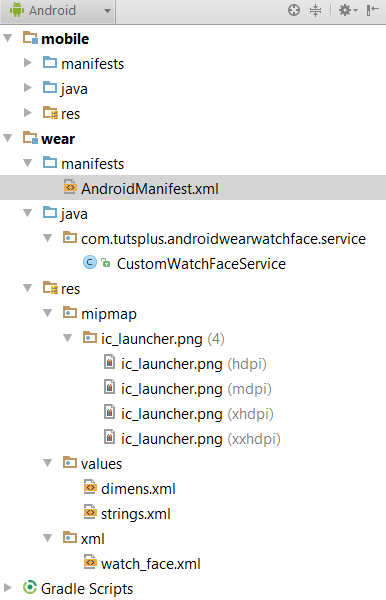Select mobile manifests folder label
Viewport: 386px width, 600px height.
click(x=93, y=64)
